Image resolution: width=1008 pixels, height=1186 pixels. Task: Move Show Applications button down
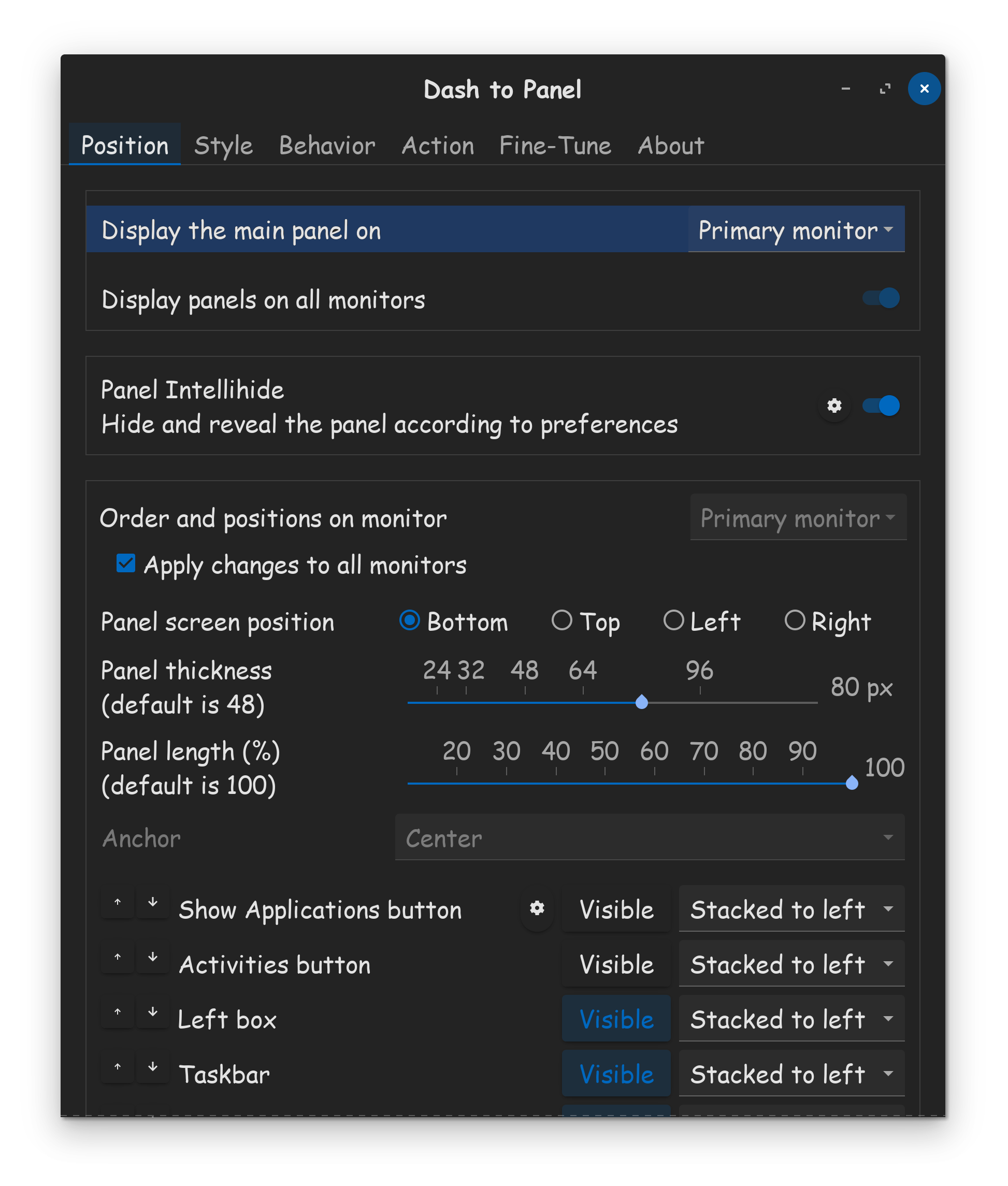pos(153,903)
